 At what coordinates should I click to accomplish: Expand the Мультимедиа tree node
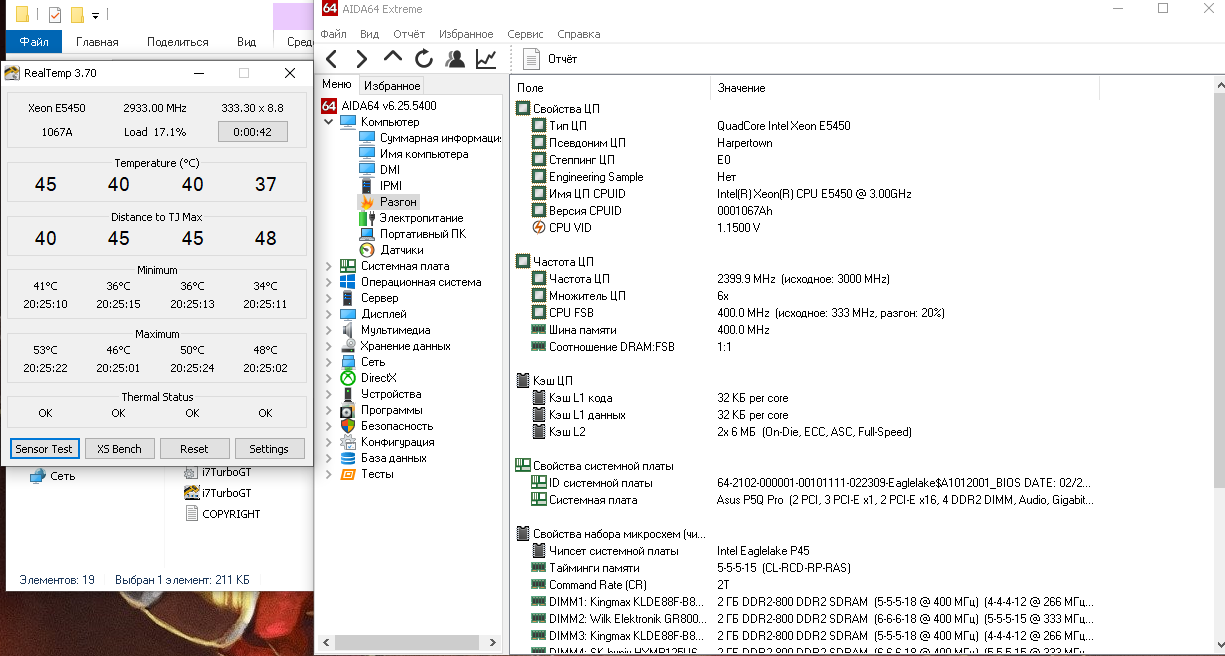pos(328,330)
